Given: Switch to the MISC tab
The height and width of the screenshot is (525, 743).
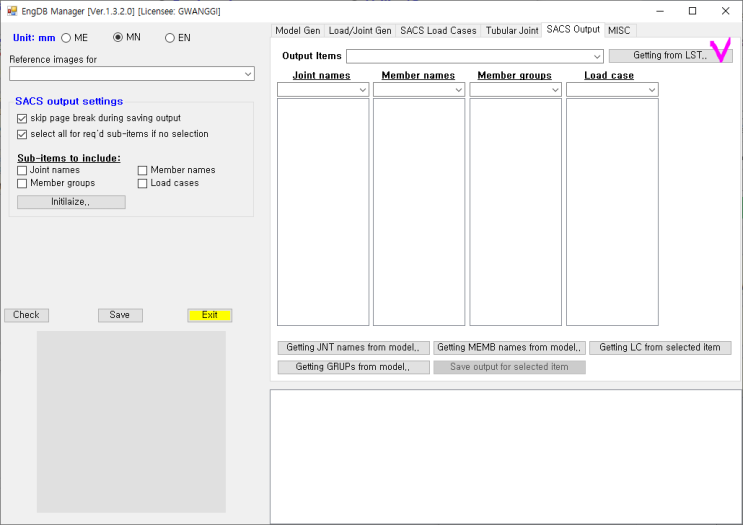Looking at the screenshot, I should (x=619, y=31).
